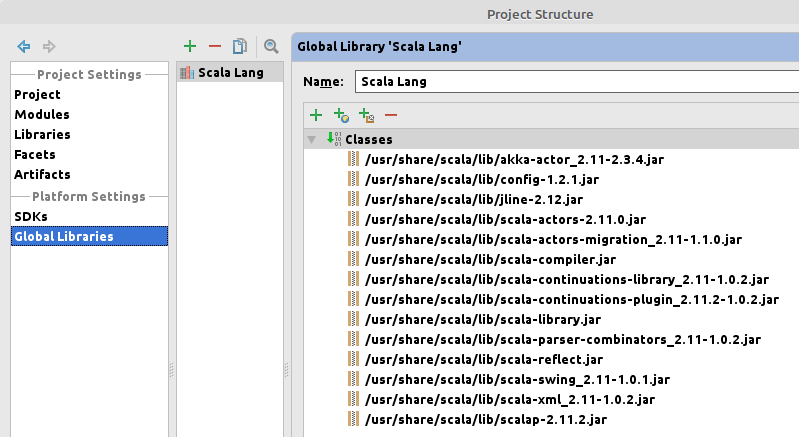
Task: Add a new global library
Action: pos(190,46)
